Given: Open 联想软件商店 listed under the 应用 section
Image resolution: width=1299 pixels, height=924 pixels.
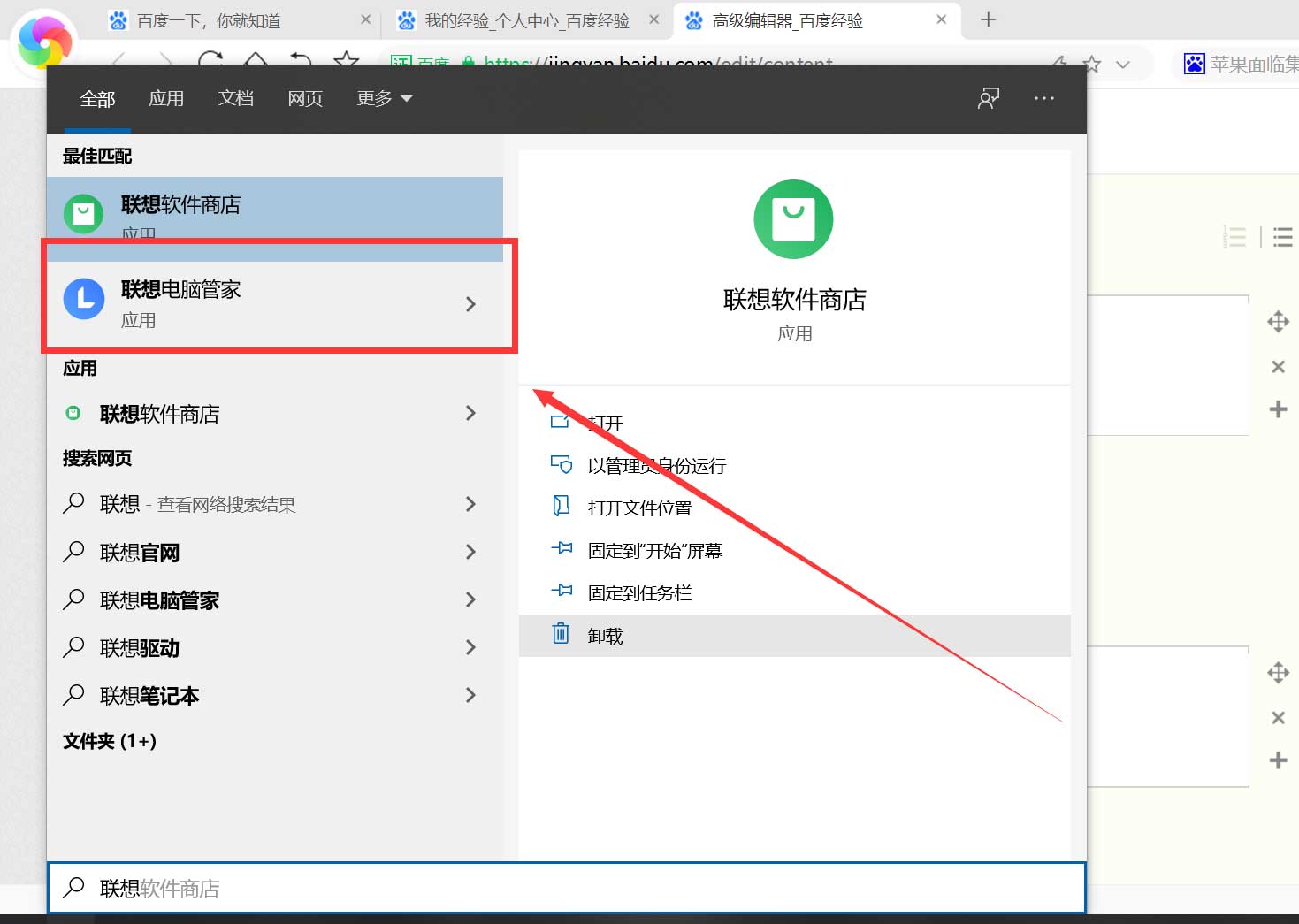Looking at the screenshot, I should click(x=275, y=413).
